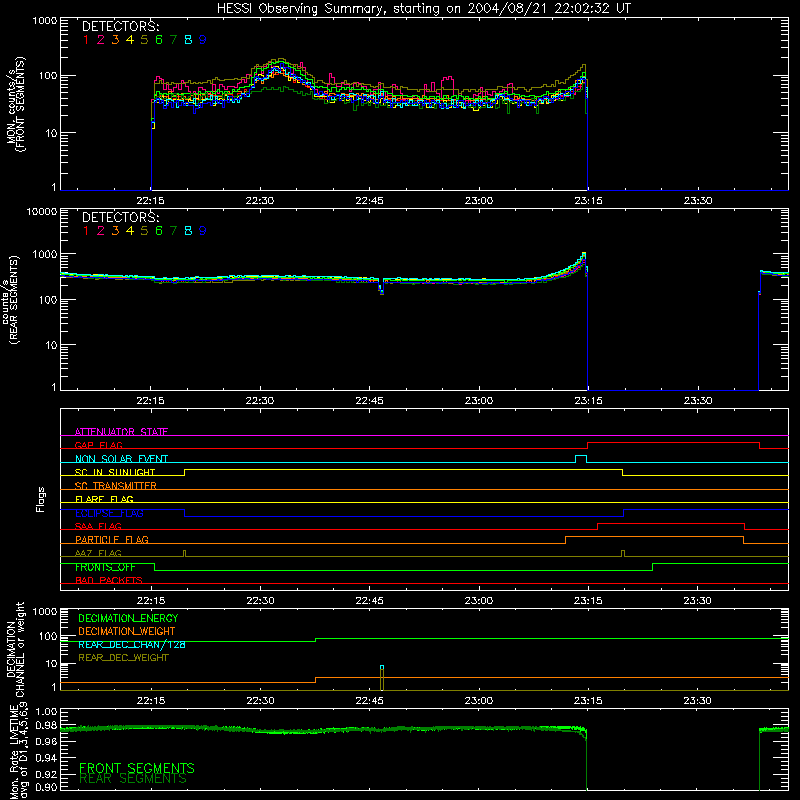Click the DECIMATION_WEIGHT legend label
This screenshot has width=800, height=800.
click(127, 631)
